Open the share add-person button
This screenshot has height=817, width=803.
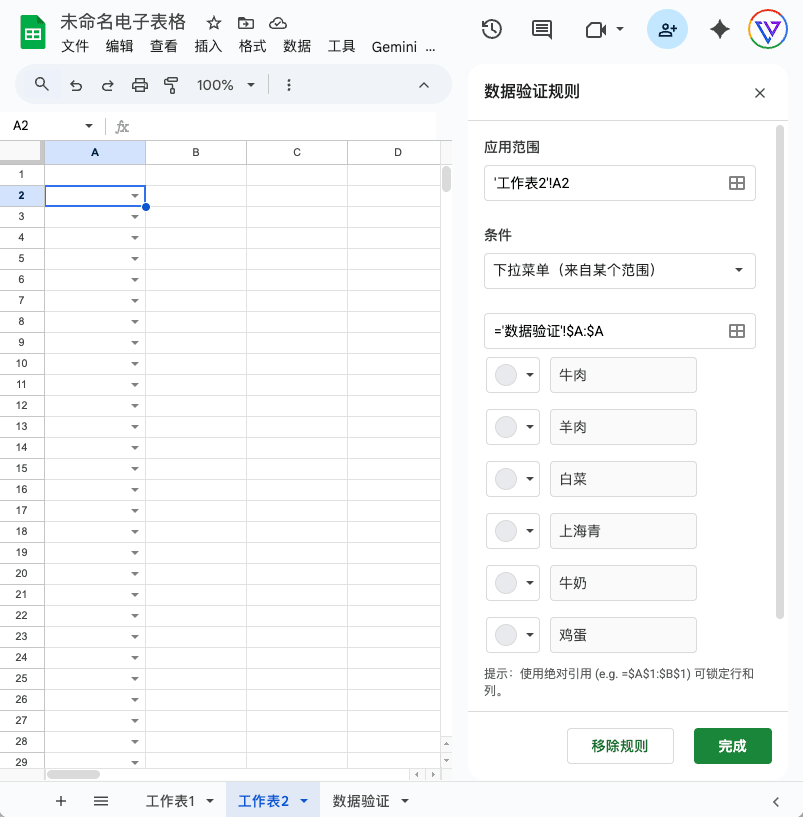coord(667,30)
